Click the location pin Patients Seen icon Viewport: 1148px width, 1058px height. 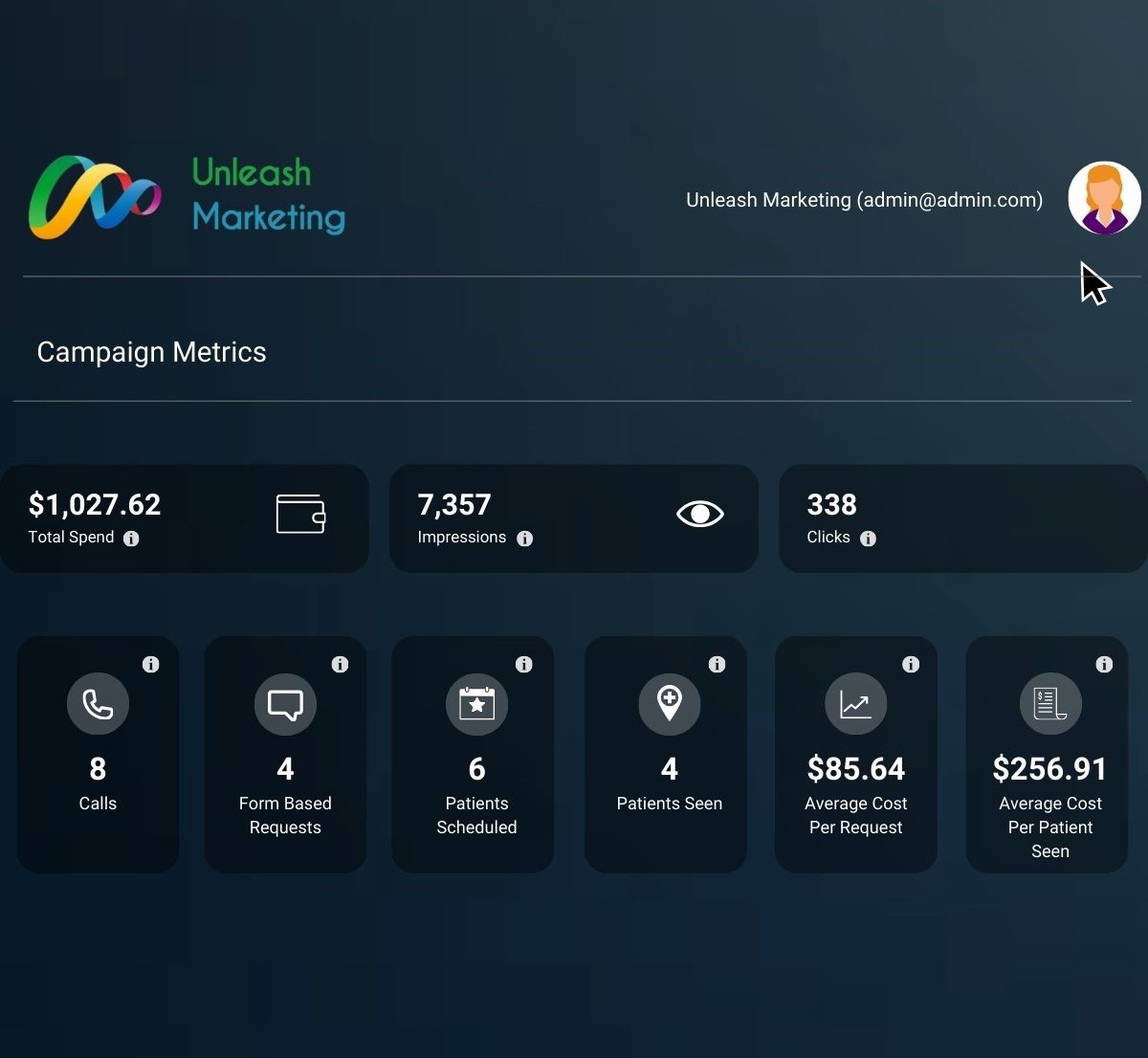click(670, 704)
